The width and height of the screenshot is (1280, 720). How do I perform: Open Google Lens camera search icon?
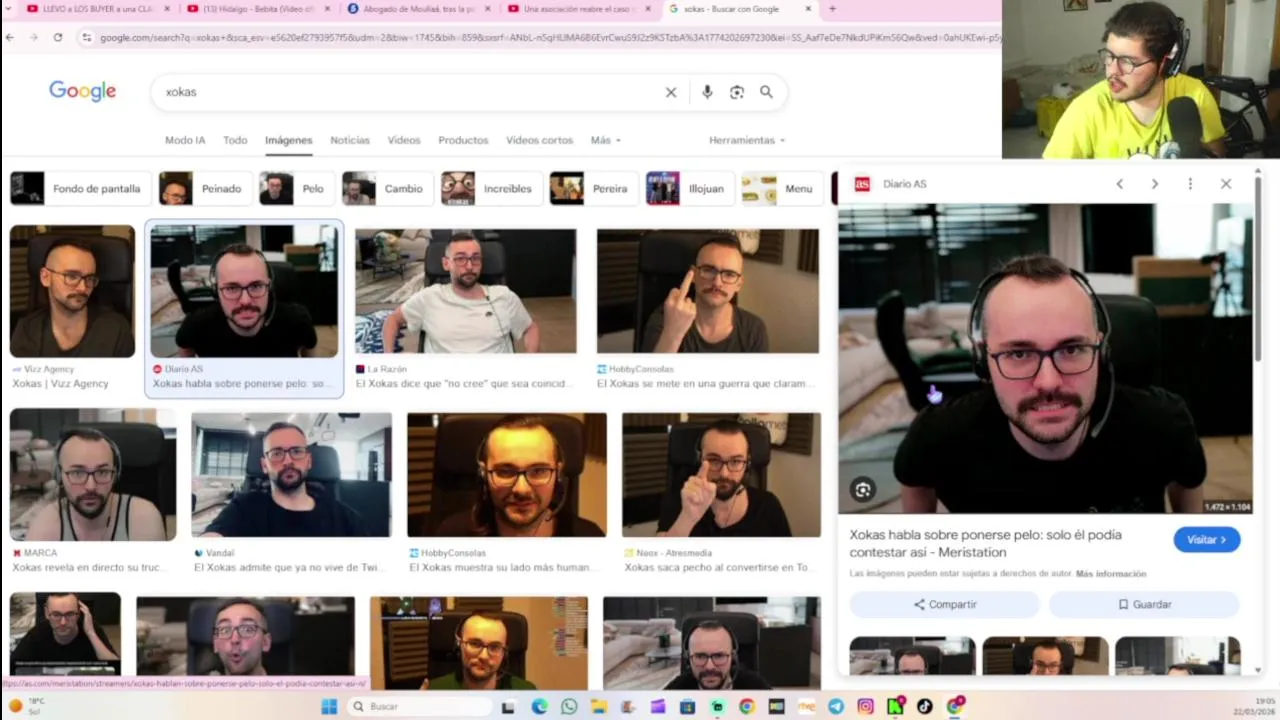point(737,92)
